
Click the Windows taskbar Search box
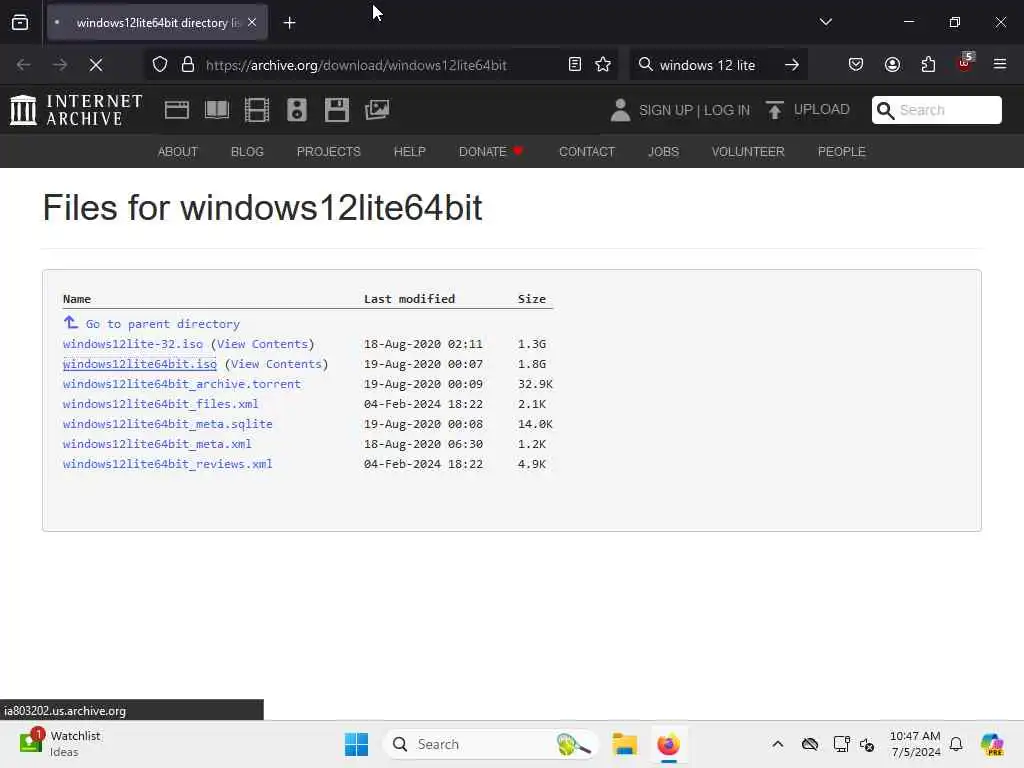pyautogui.click(x=490, y=744)
